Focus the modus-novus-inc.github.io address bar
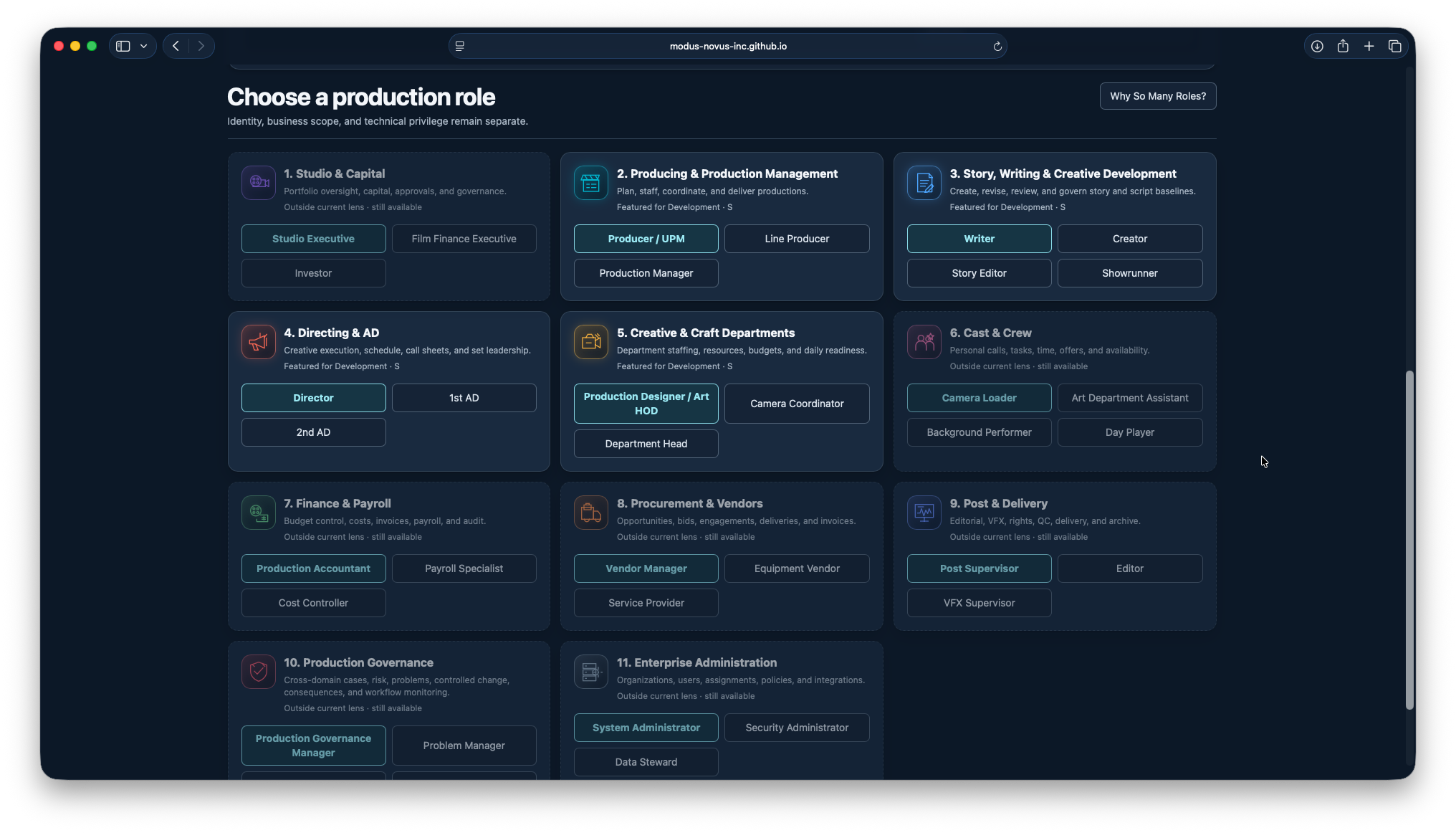The height and width of the screenshot is (833, 1456). pyautogui.click(x=728, y=46)
